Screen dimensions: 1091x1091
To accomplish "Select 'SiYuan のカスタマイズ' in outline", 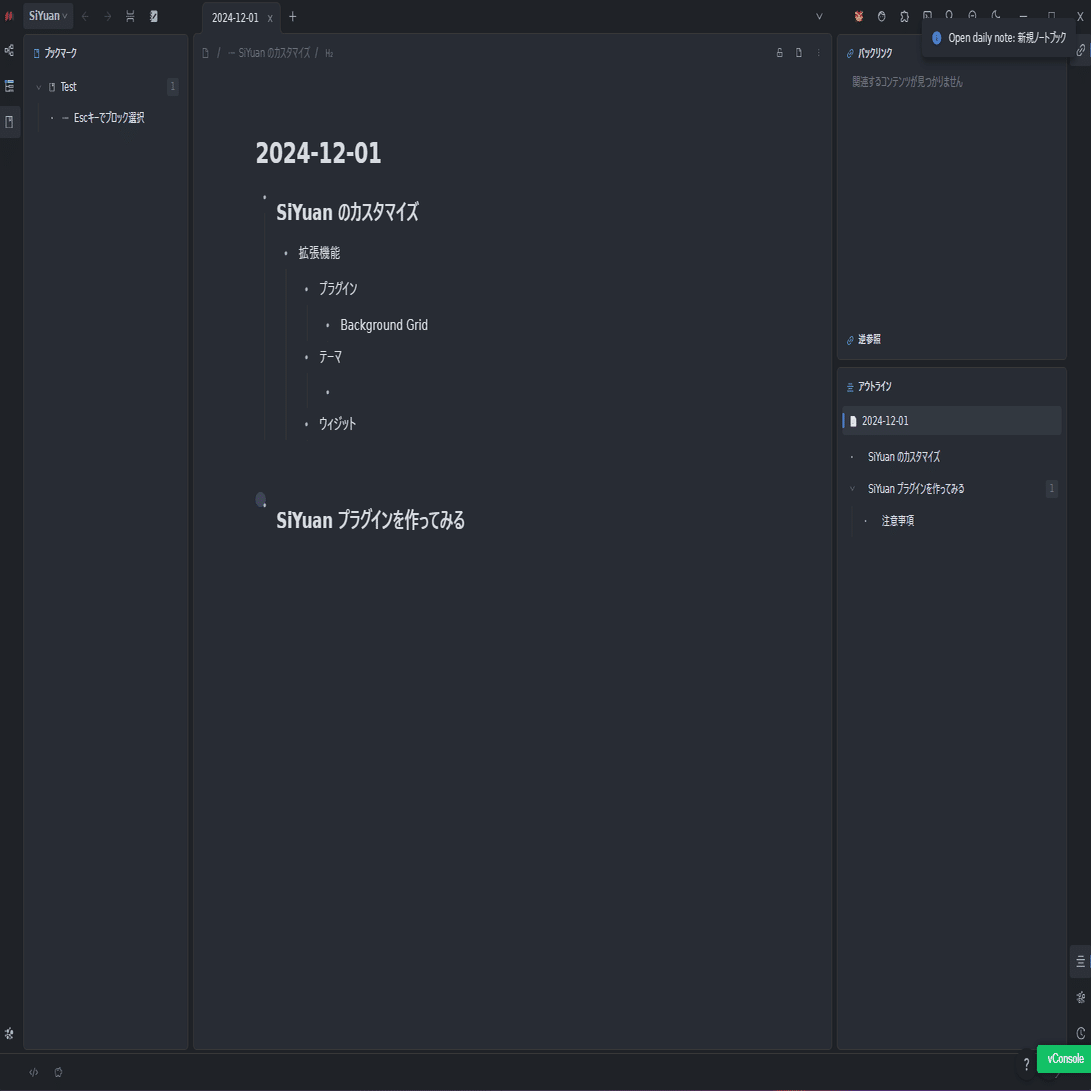I will 903,457.
